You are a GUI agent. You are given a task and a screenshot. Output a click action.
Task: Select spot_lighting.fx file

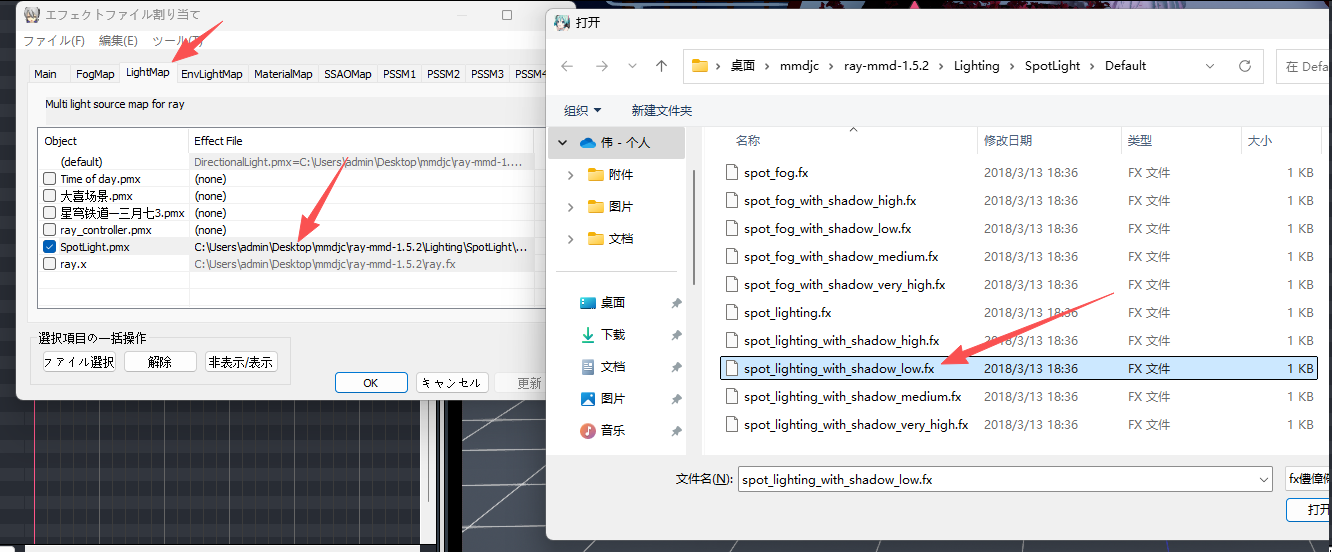click(x=788, y=313)
